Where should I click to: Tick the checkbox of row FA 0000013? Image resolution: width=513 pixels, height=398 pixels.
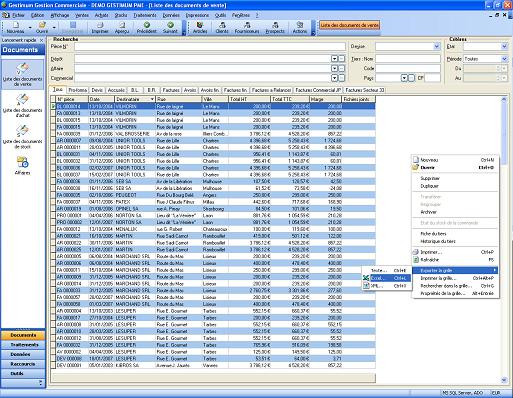(x=53, y=113)
